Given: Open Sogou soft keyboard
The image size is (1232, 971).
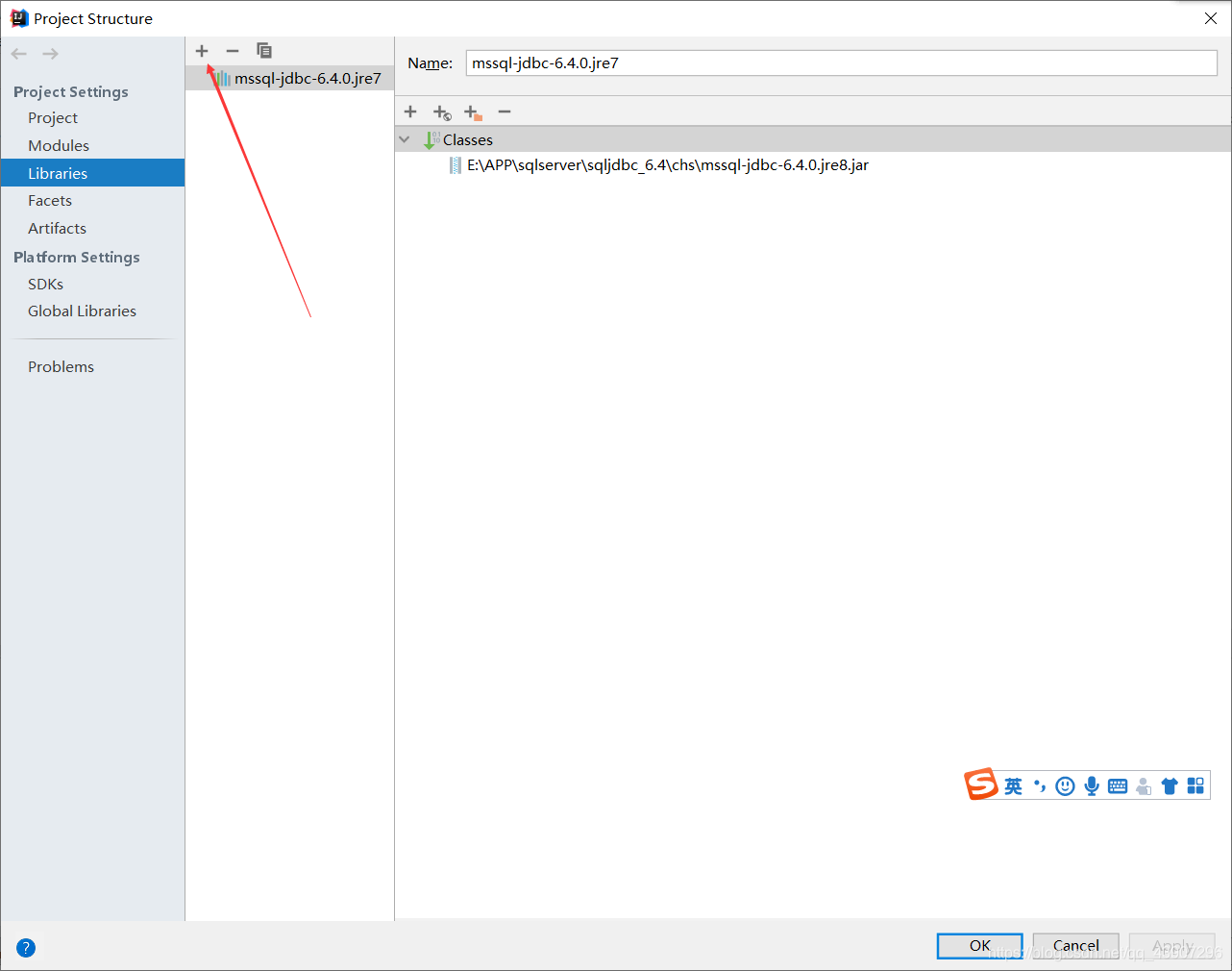Looking at the screenshot, I should 1118,786.
